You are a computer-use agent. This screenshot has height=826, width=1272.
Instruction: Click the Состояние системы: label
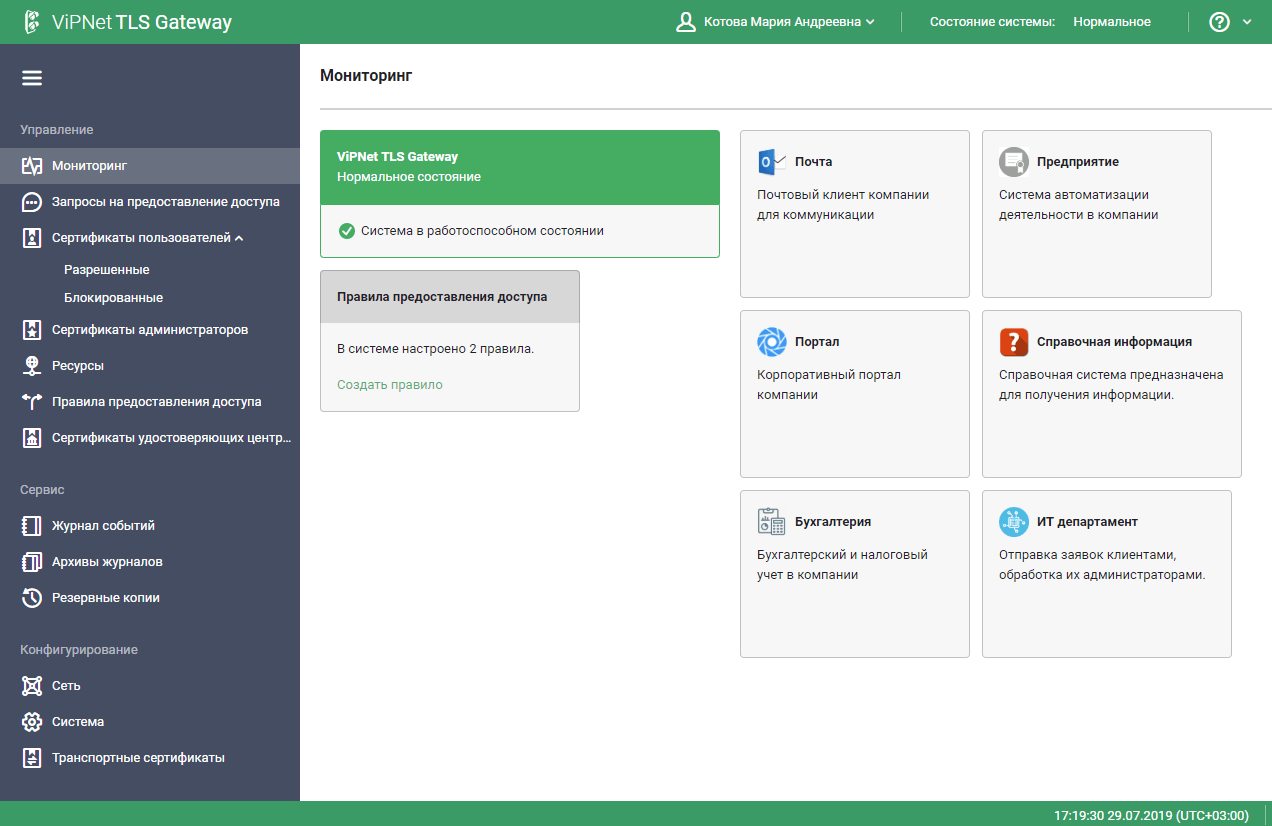(992, 22)
